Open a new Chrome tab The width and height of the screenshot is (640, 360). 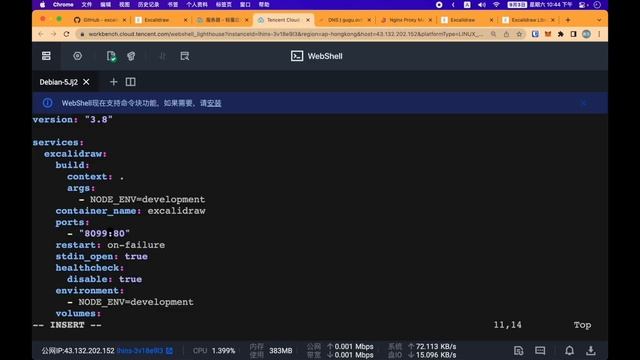click(x=568, y=20)
